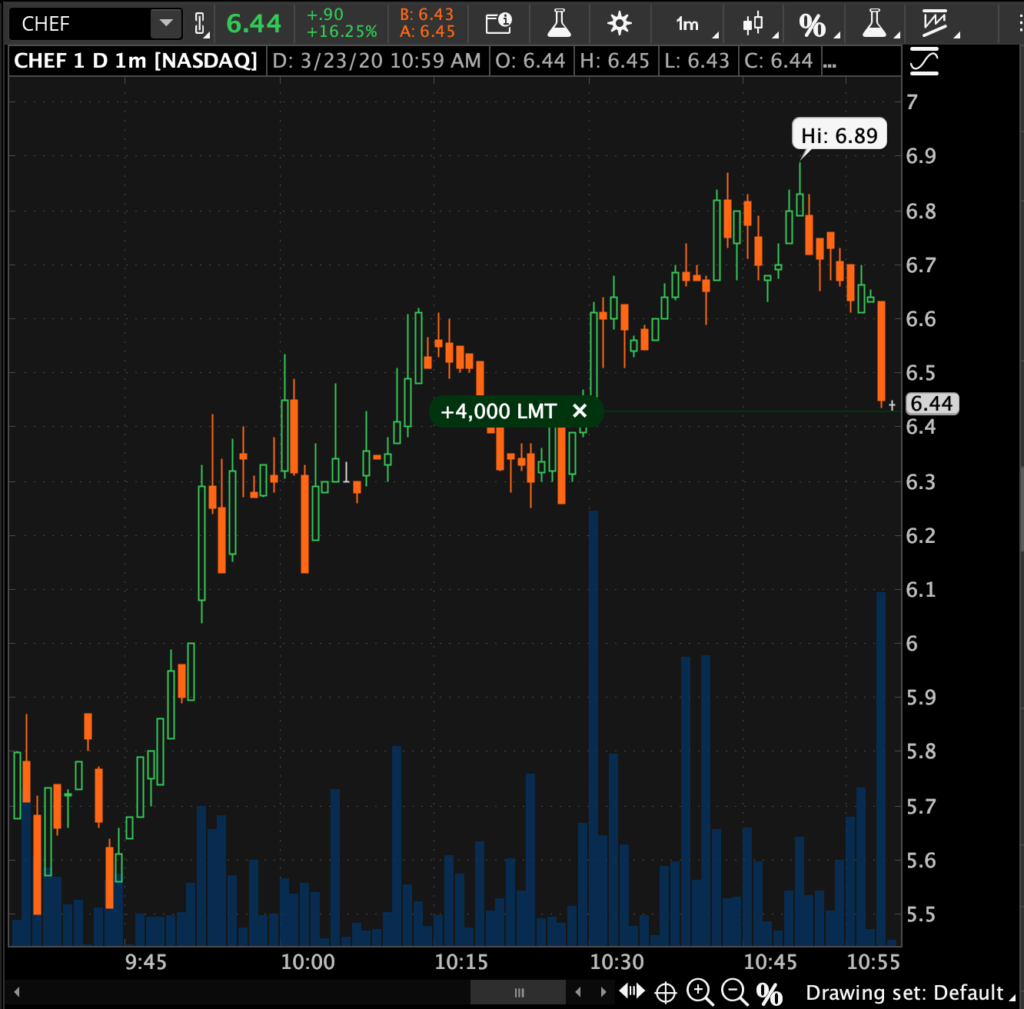This screenshot has height=1009, width=1024.
Task: Click the horizontal scrollbar thumb
Action: [518, 993]
